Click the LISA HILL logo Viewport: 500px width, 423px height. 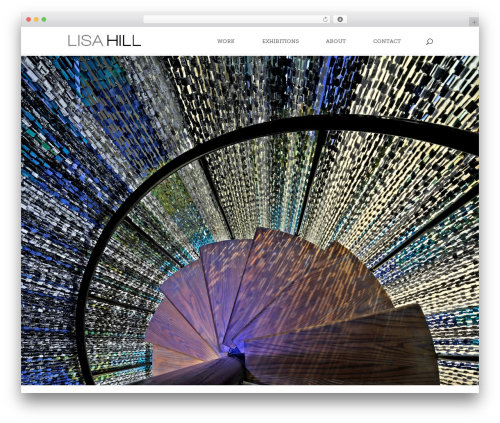point(104,41)
